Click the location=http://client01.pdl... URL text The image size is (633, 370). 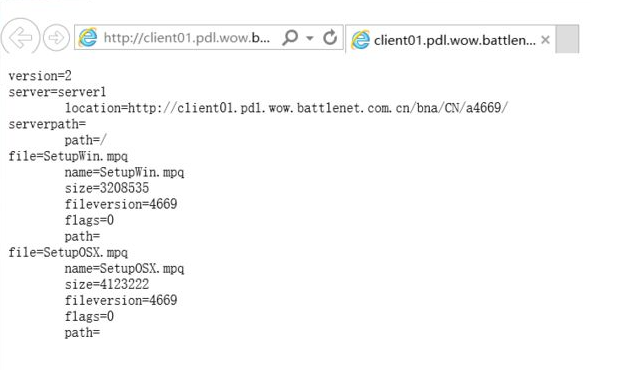tap(286, 108)
